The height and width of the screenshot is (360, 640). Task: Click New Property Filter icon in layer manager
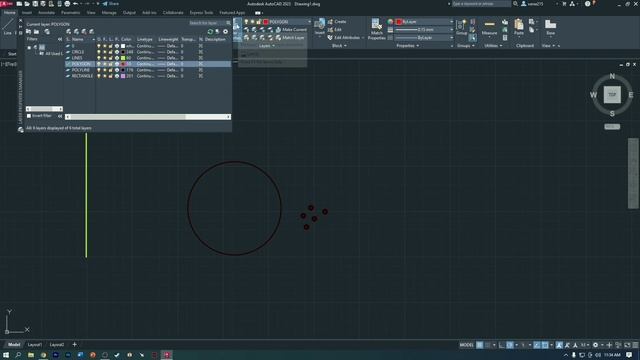(x=29, y=31)
